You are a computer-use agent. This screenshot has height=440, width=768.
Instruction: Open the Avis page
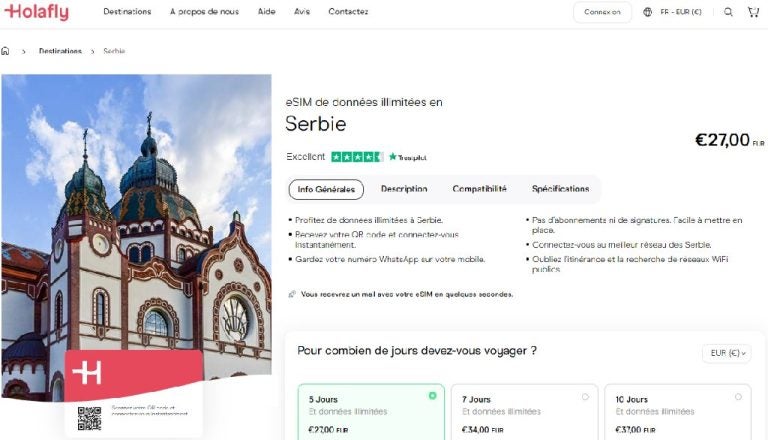click(x=302, y=11)
